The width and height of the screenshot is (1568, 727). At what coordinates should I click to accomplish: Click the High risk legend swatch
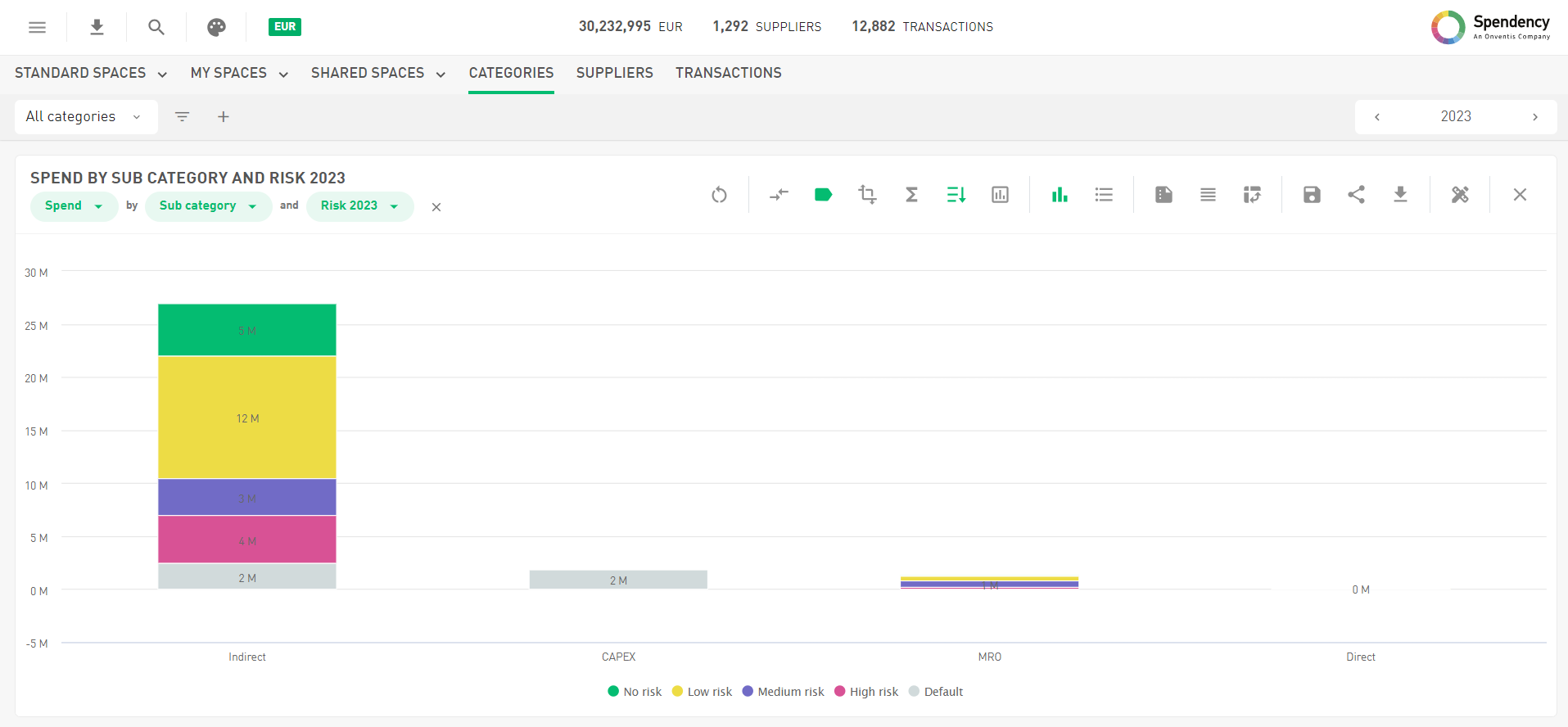click(x=839, y=692)
